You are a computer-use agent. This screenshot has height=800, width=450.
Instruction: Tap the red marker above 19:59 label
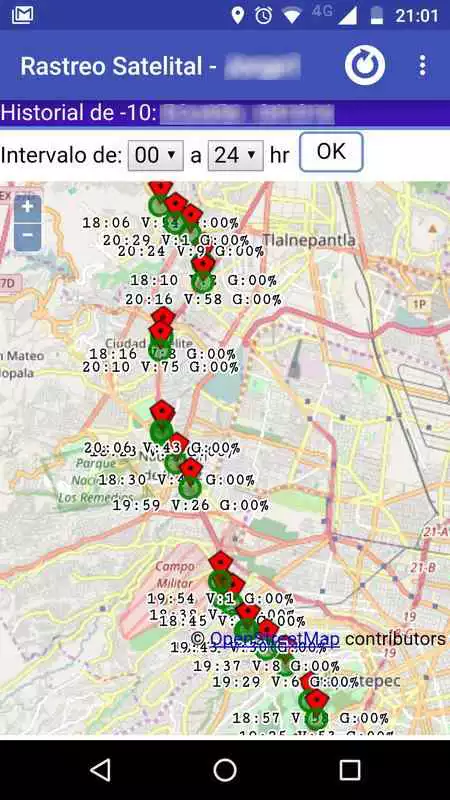coord(191,468)
